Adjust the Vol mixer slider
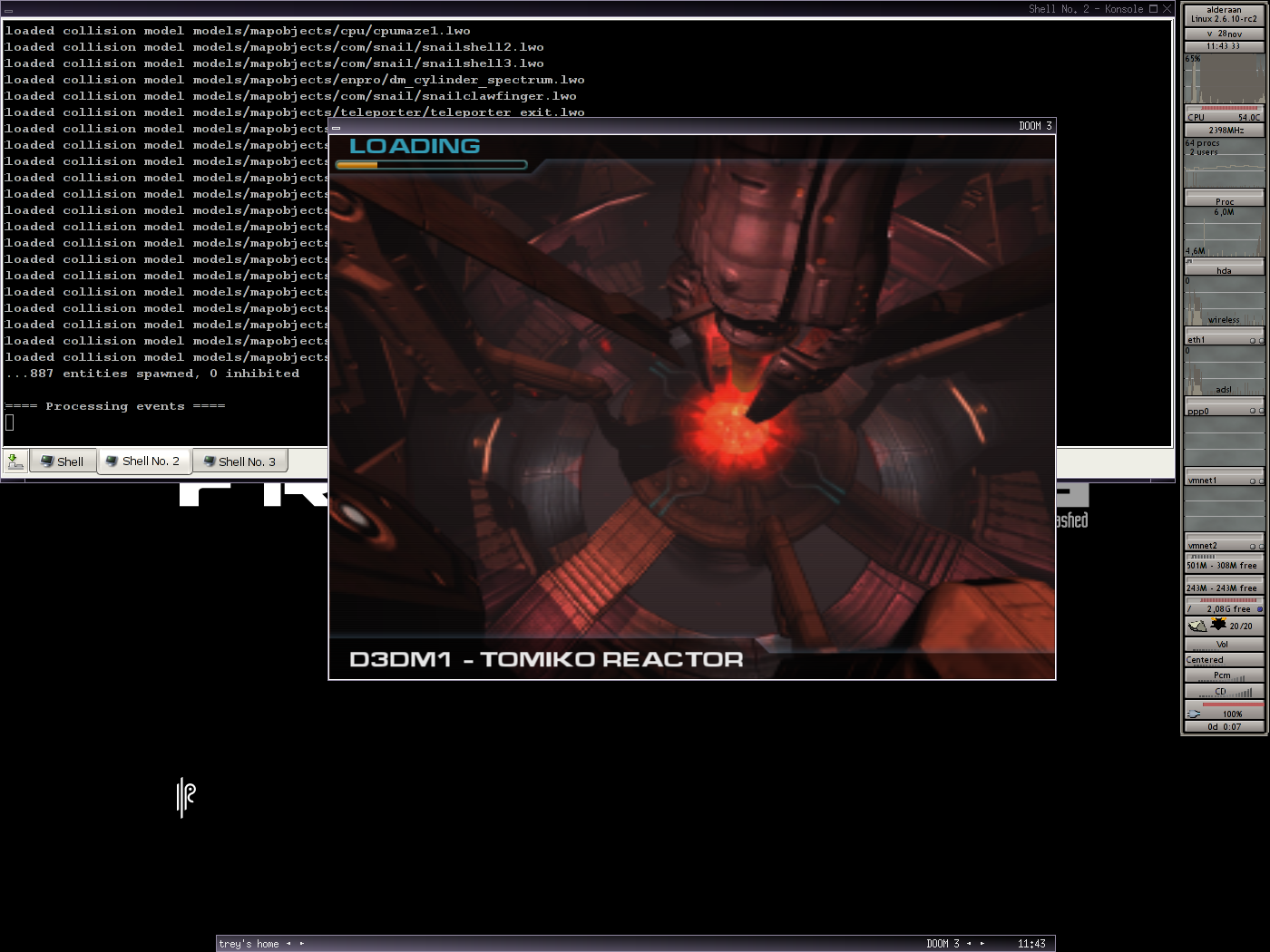The width and height of the screenshot is (1270, 952). coord(1224,645)
